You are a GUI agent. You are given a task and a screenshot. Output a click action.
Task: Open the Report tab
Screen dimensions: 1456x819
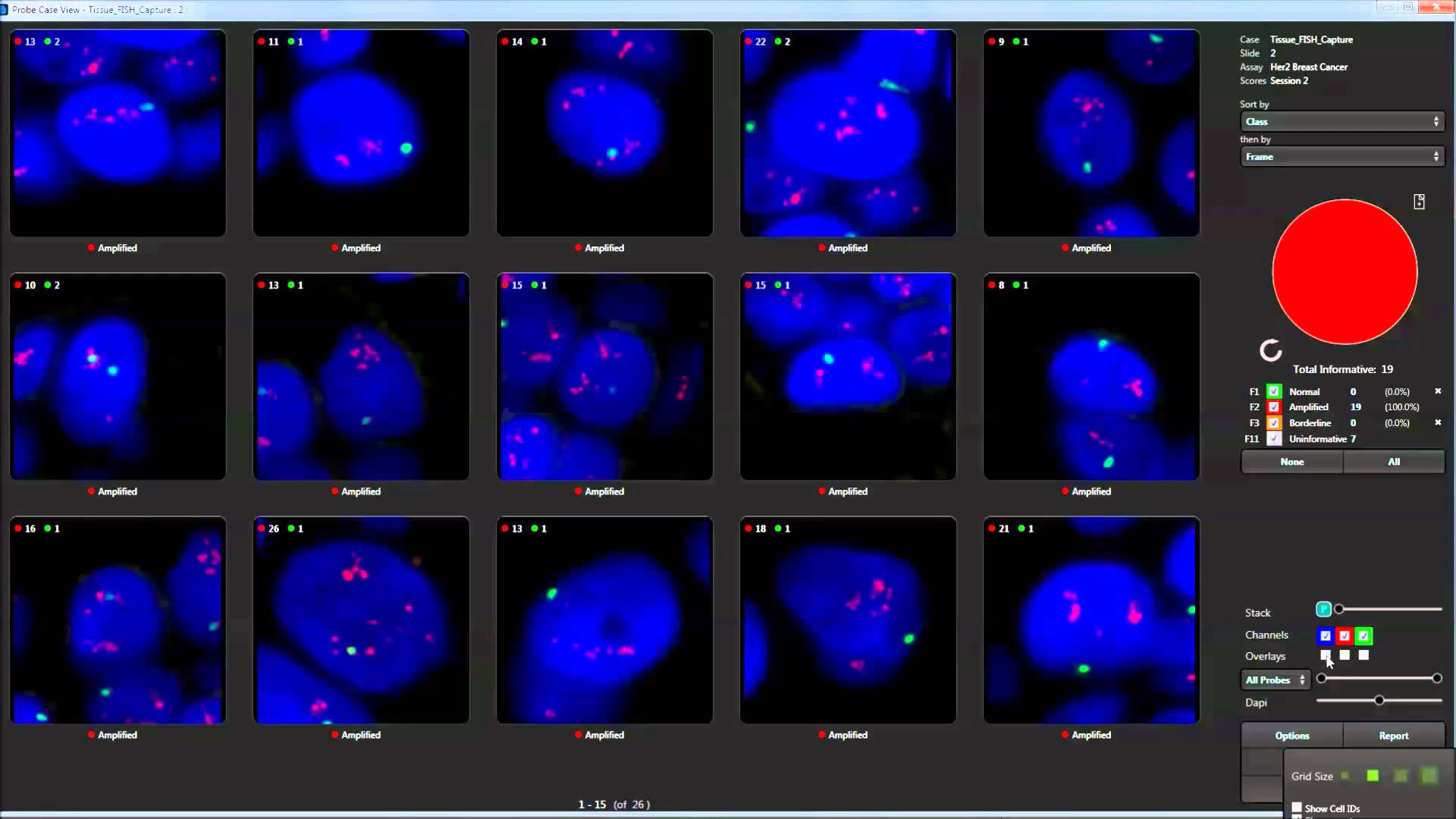[1393, 736]
